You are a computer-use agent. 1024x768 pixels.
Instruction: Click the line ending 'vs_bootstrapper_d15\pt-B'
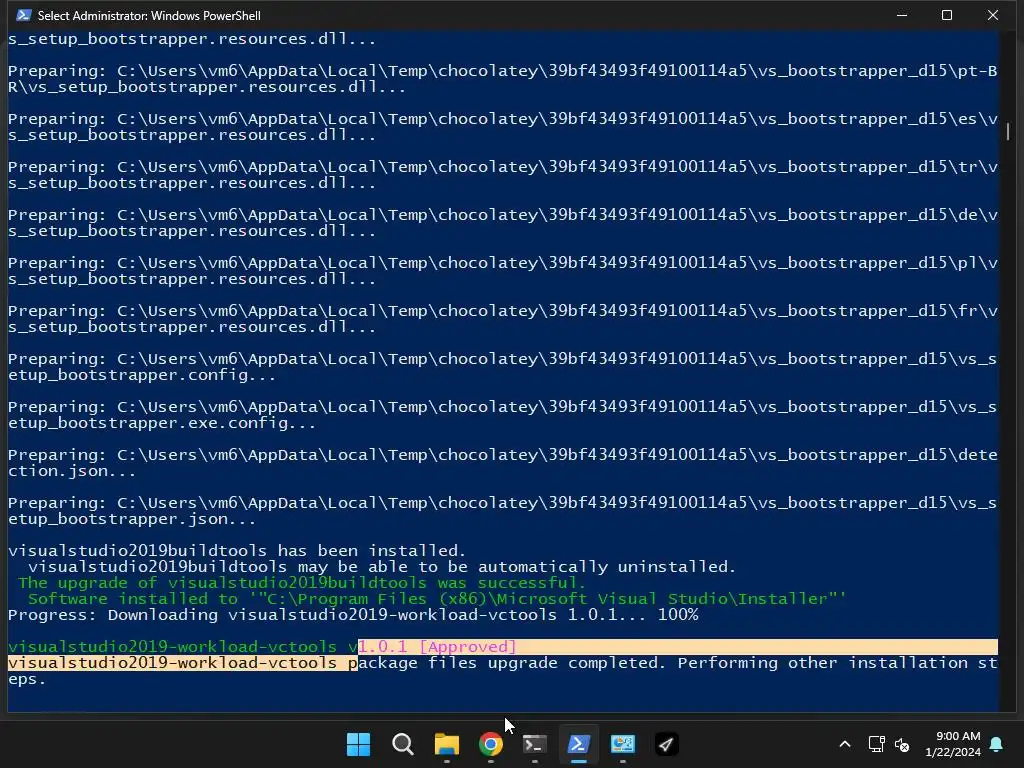click(x=502, y=71)
